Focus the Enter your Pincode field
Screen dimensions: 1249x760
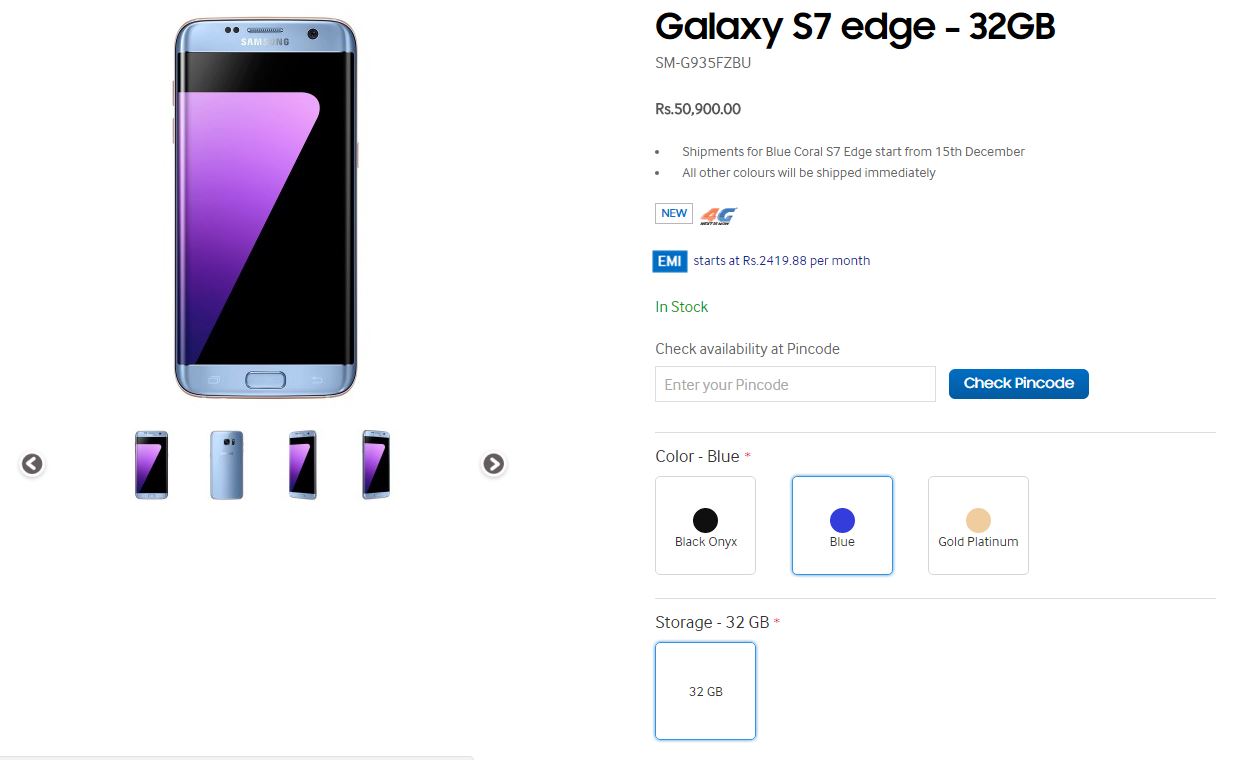[795, 385]
